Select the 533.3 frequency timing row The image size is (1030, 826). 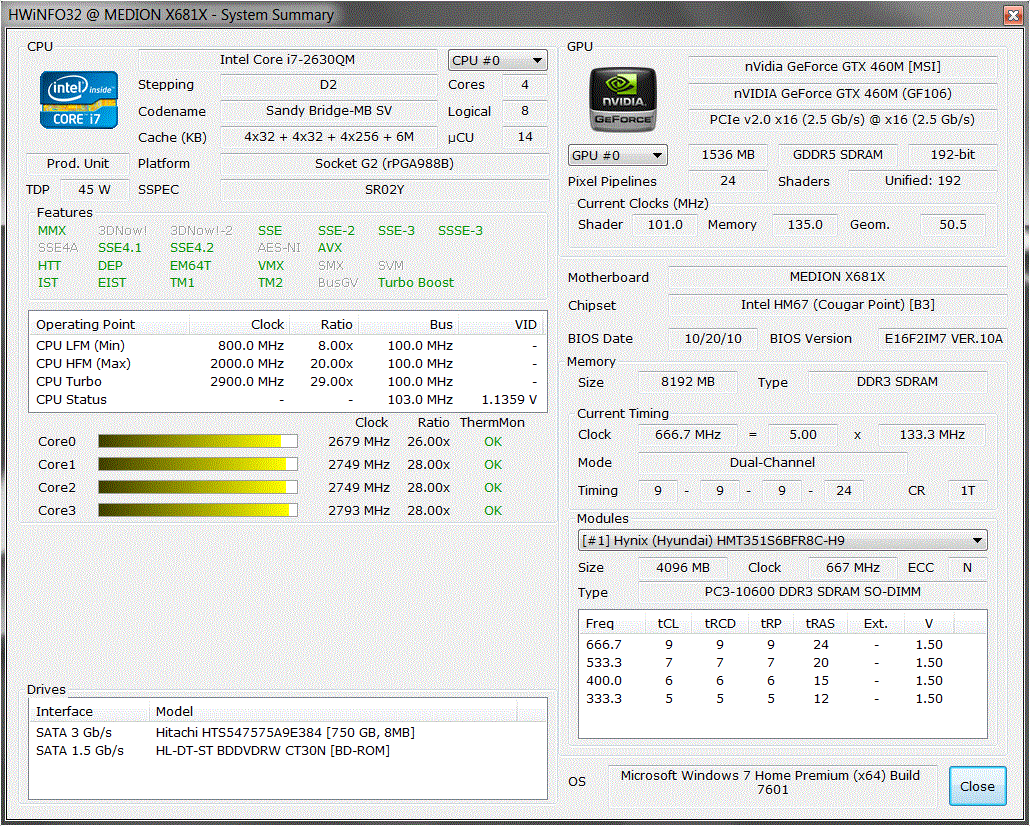pos(782,663)
